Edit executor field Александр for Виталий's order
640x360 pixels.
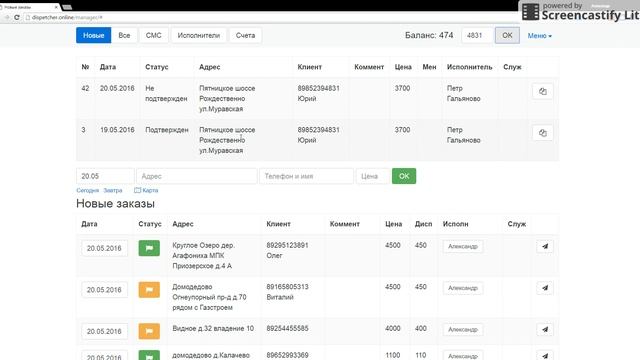click(x=463, y=288)
